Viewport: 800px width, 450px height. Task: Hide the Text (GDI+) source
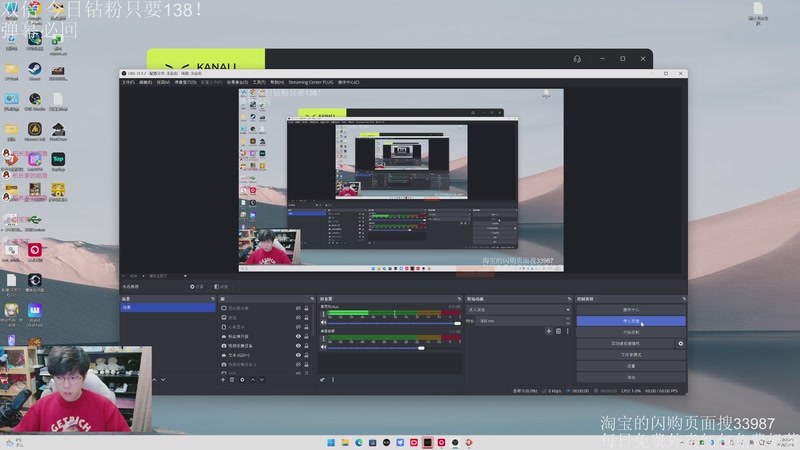[x=298, y=355]
